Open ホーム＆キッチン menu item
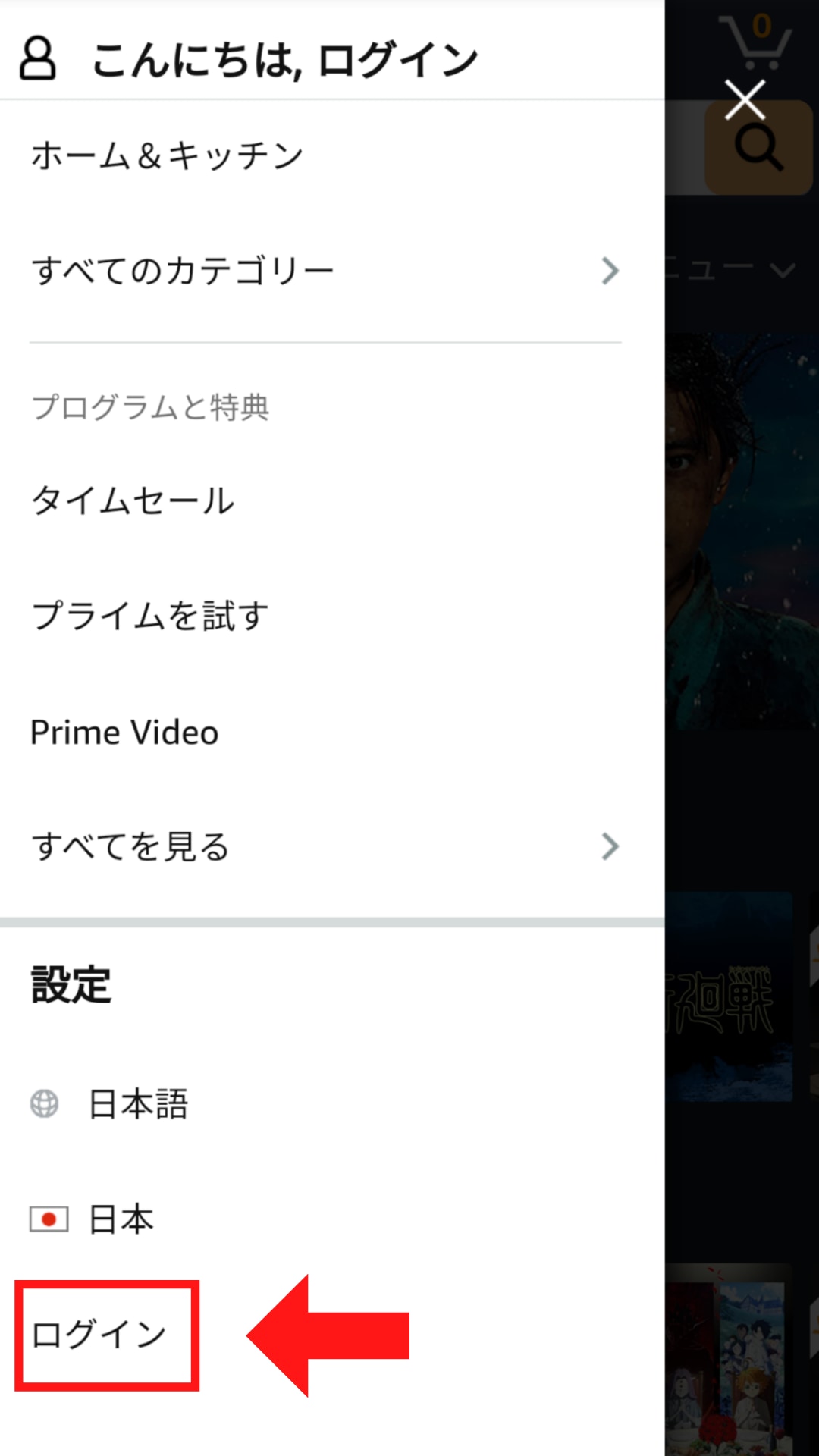Image resolution: width=819 pixels, height=1456 pixels. (167, 155)
